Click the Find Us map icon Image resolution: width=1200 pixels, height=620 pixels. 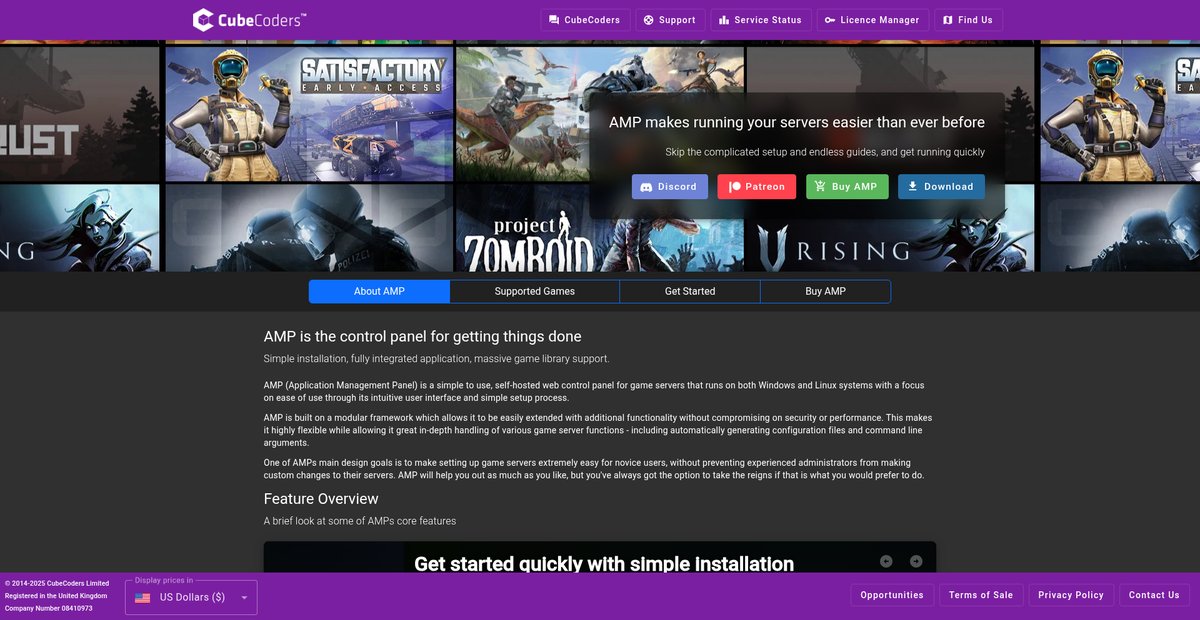click(947, 20)
